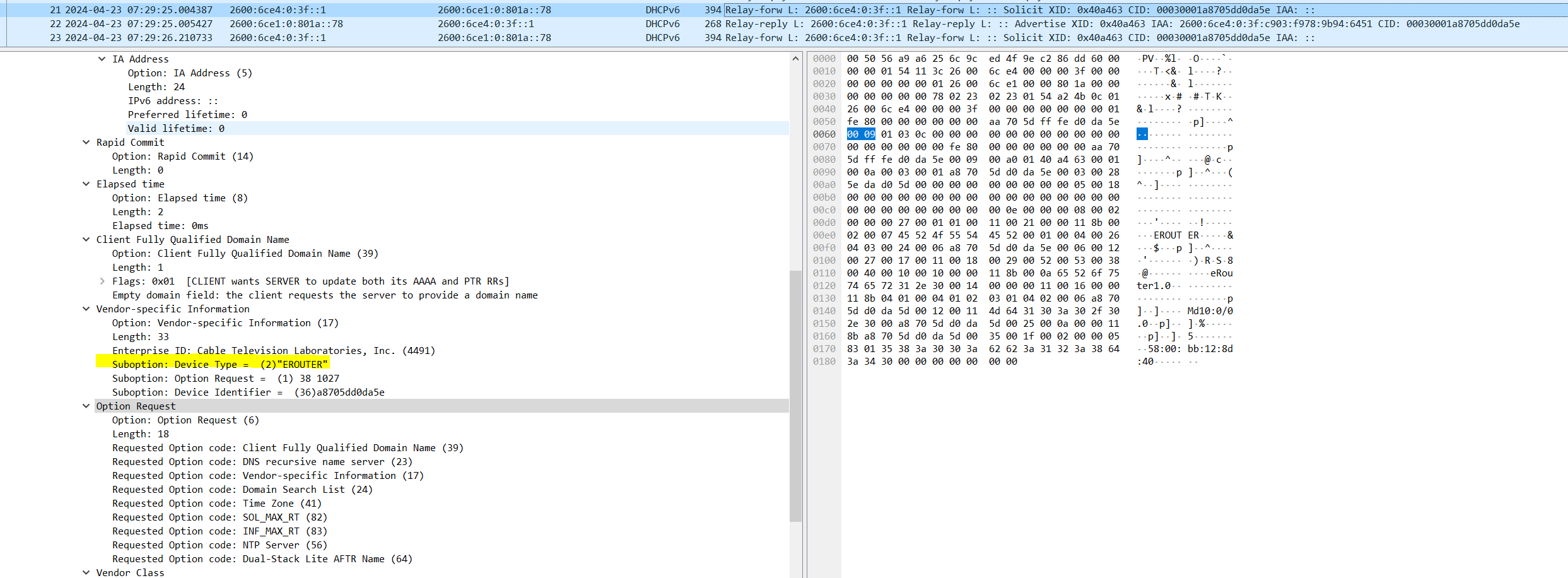This screenshot has height=578, width=1568.
Task: Select Requested Option code: DNS recursive name server
Action: coord(262,461)
